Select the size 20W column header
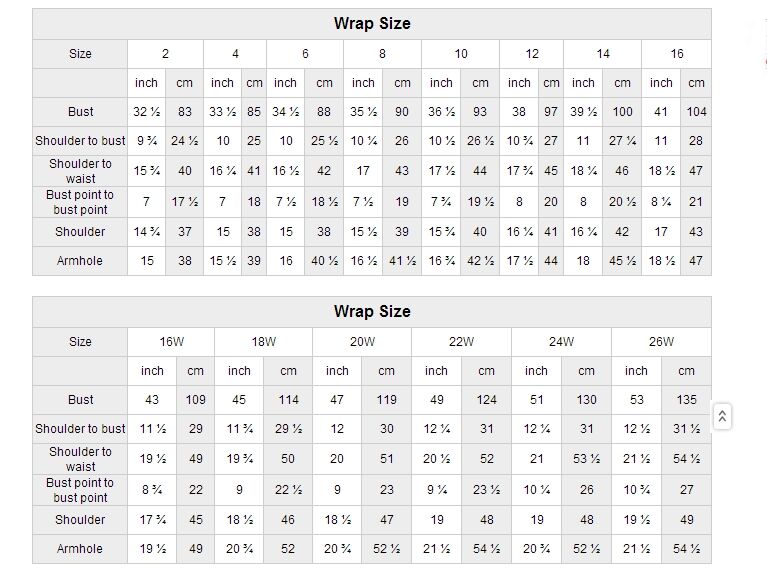Screen dimensions: 767x569 click(x=362, y=341)
